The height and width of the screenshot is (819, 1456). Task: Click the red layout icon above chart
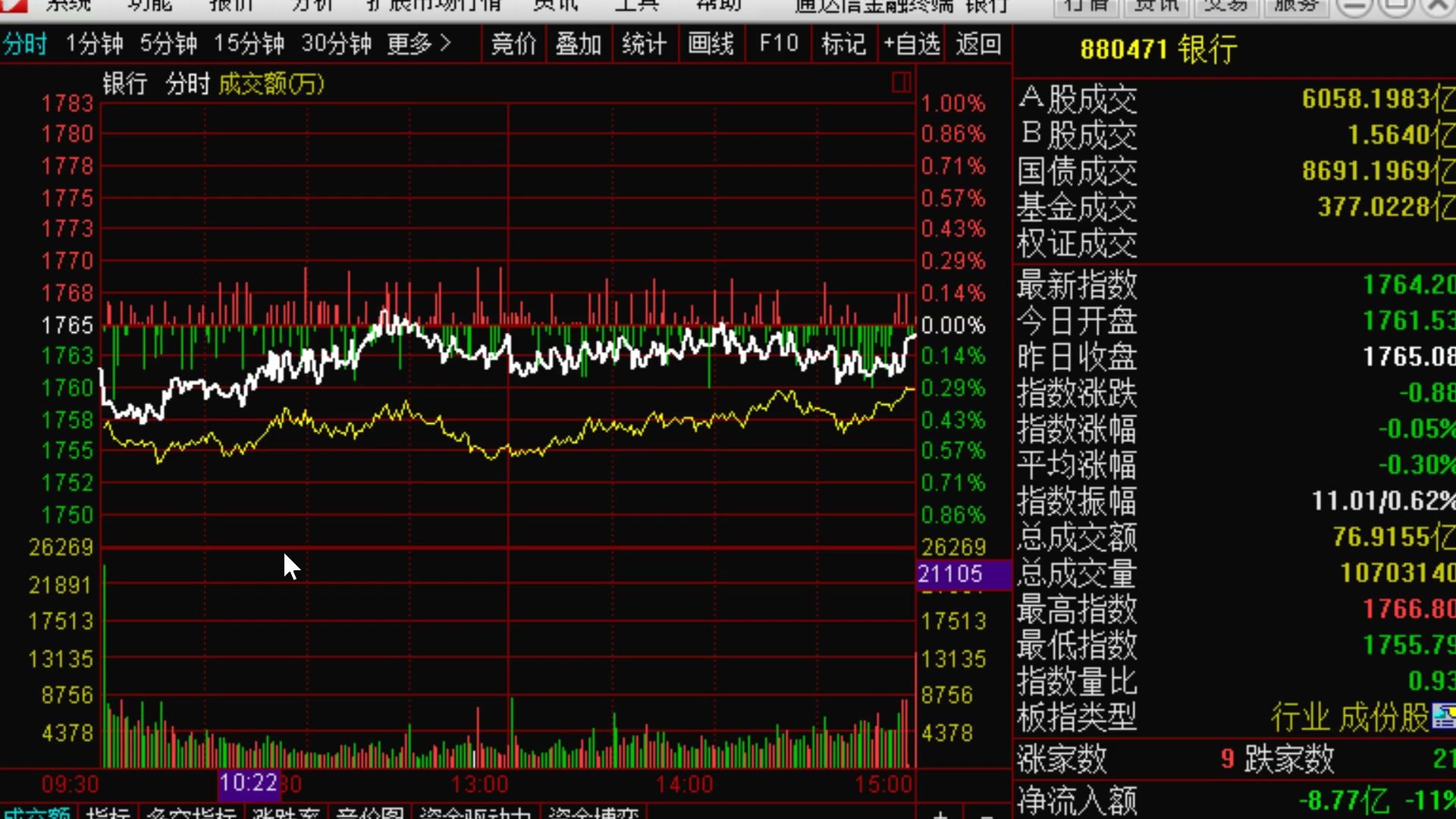pyautogui.click(x=902, y=83)
